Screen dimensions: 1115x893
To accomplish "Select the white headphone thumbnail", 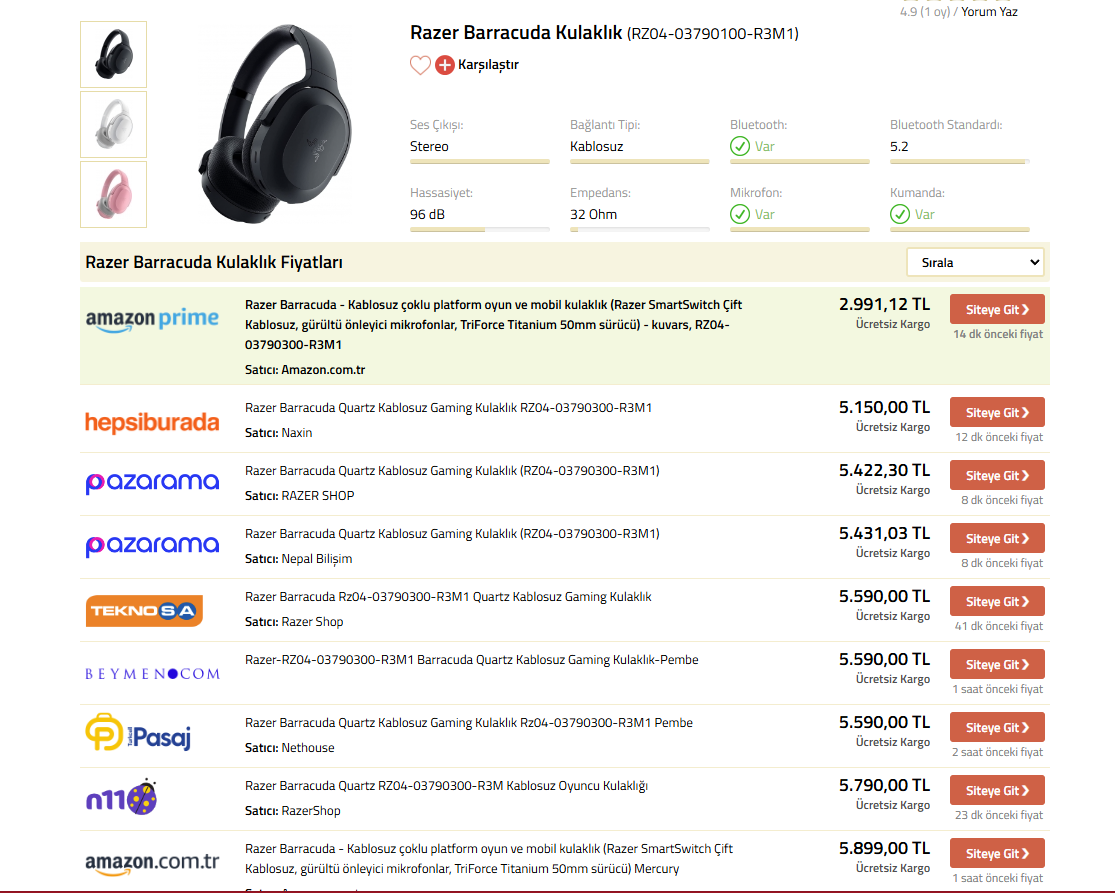I will pos(113,124).
